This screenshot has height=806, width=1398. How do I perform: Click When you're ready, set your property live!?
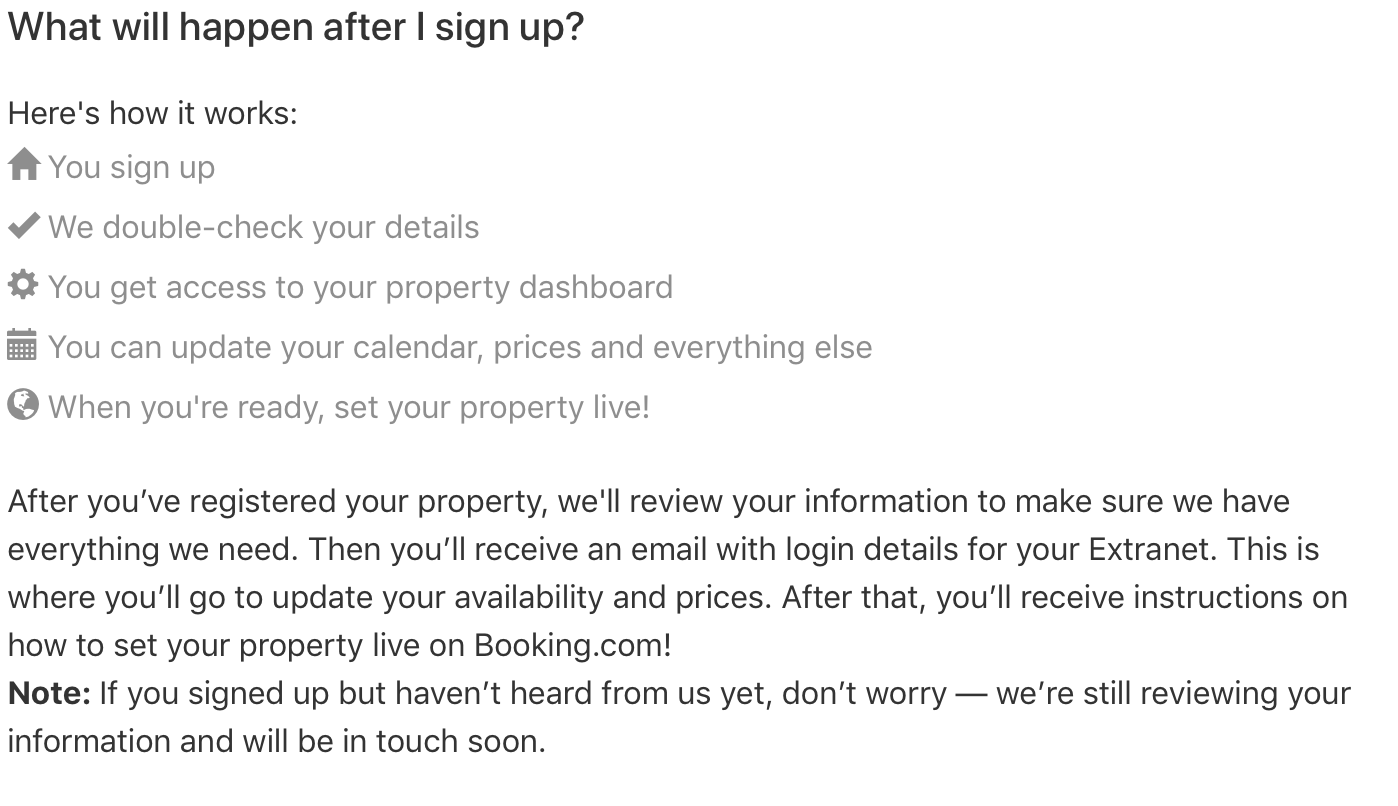click(x=349, y=407)
